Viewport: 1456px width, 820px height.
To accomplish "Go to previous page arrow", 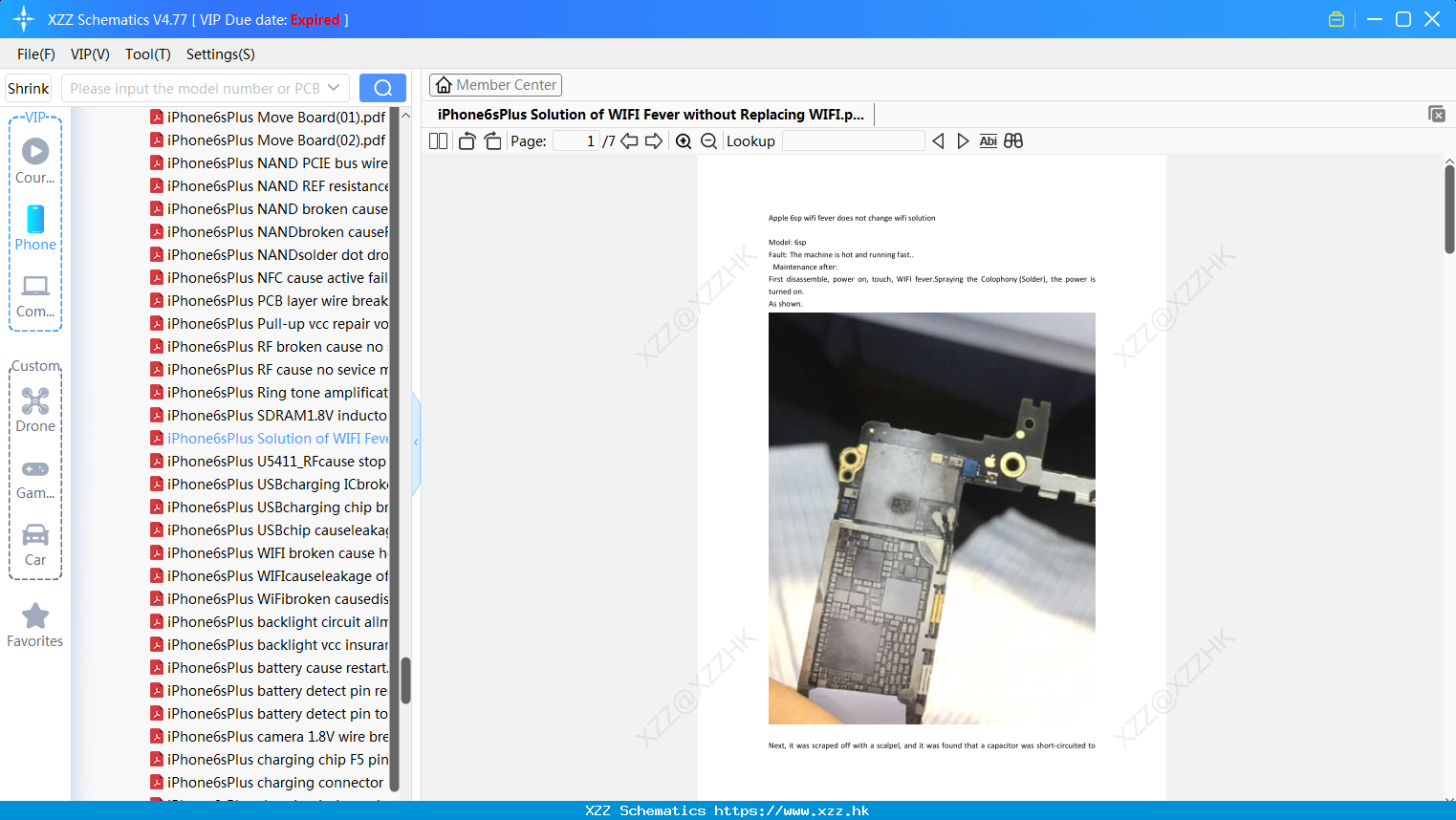I will (x=629, y=141).
